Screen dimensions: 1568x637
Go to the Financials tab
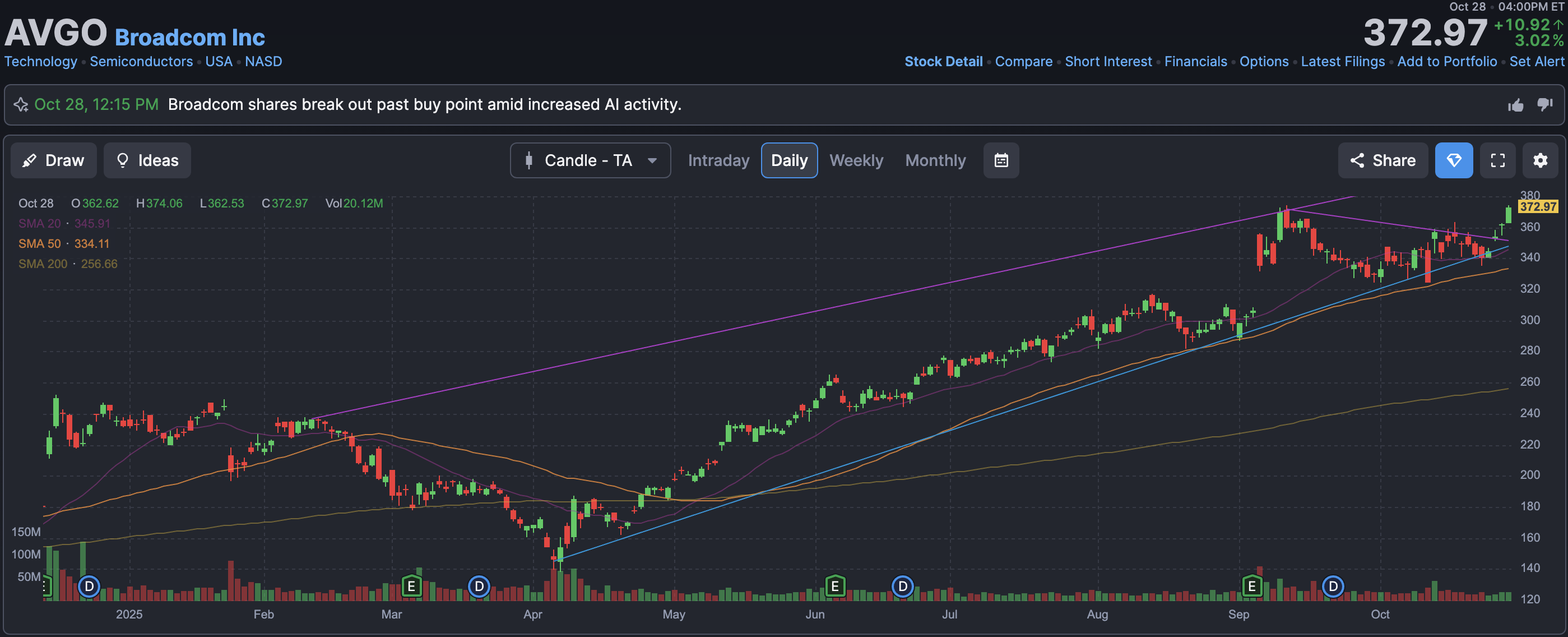(x=1195, y=62)
